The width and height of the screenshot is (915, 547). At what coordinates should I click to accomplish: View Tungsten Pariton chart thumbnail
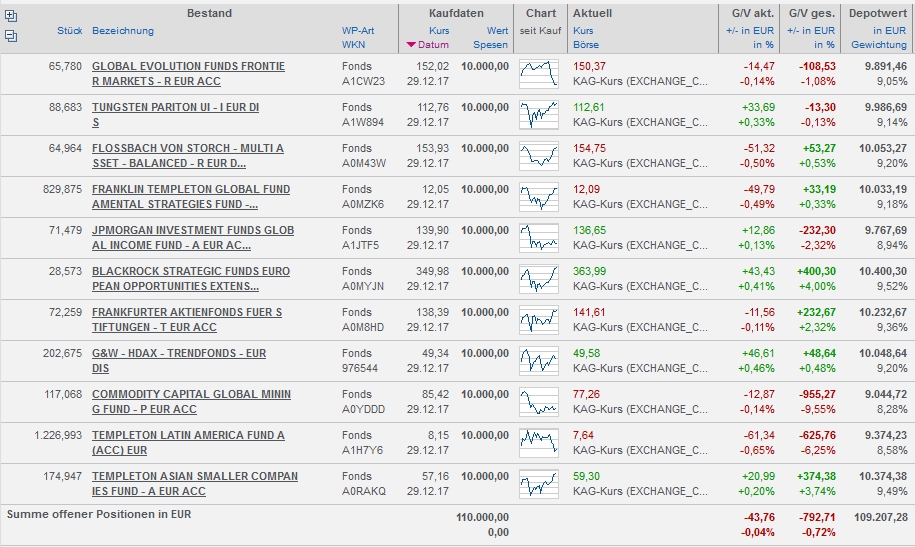539,115
